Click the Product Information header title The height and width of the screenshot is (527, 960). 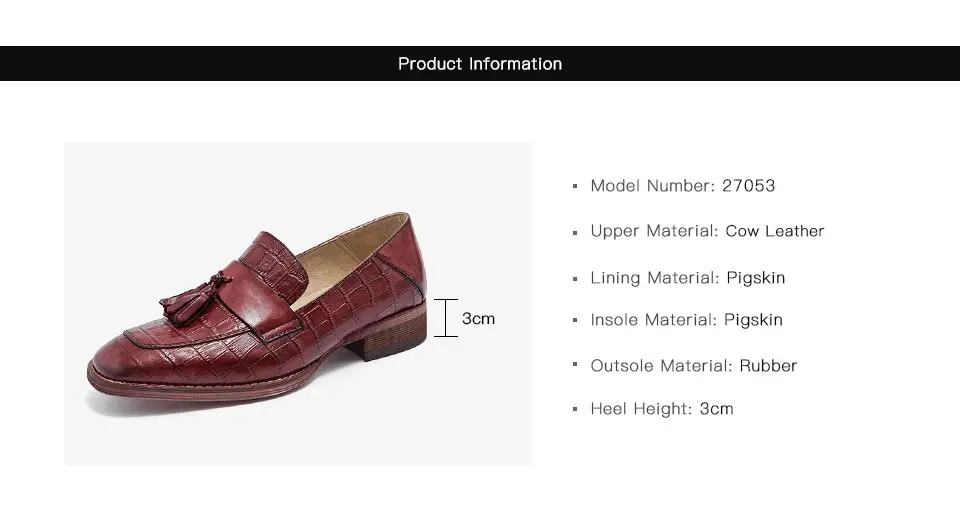tap(480, 64)
